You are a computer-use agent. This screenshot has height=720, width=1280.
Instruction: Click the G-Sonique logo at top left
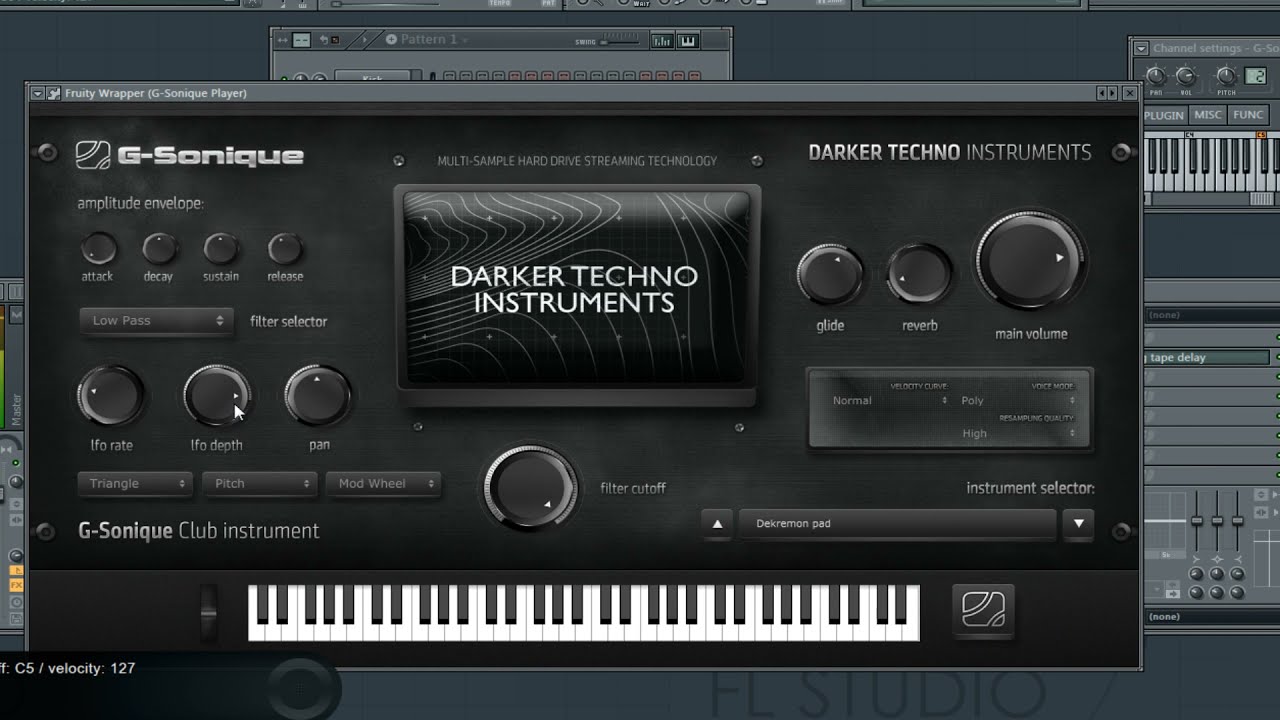coord(190,155)
